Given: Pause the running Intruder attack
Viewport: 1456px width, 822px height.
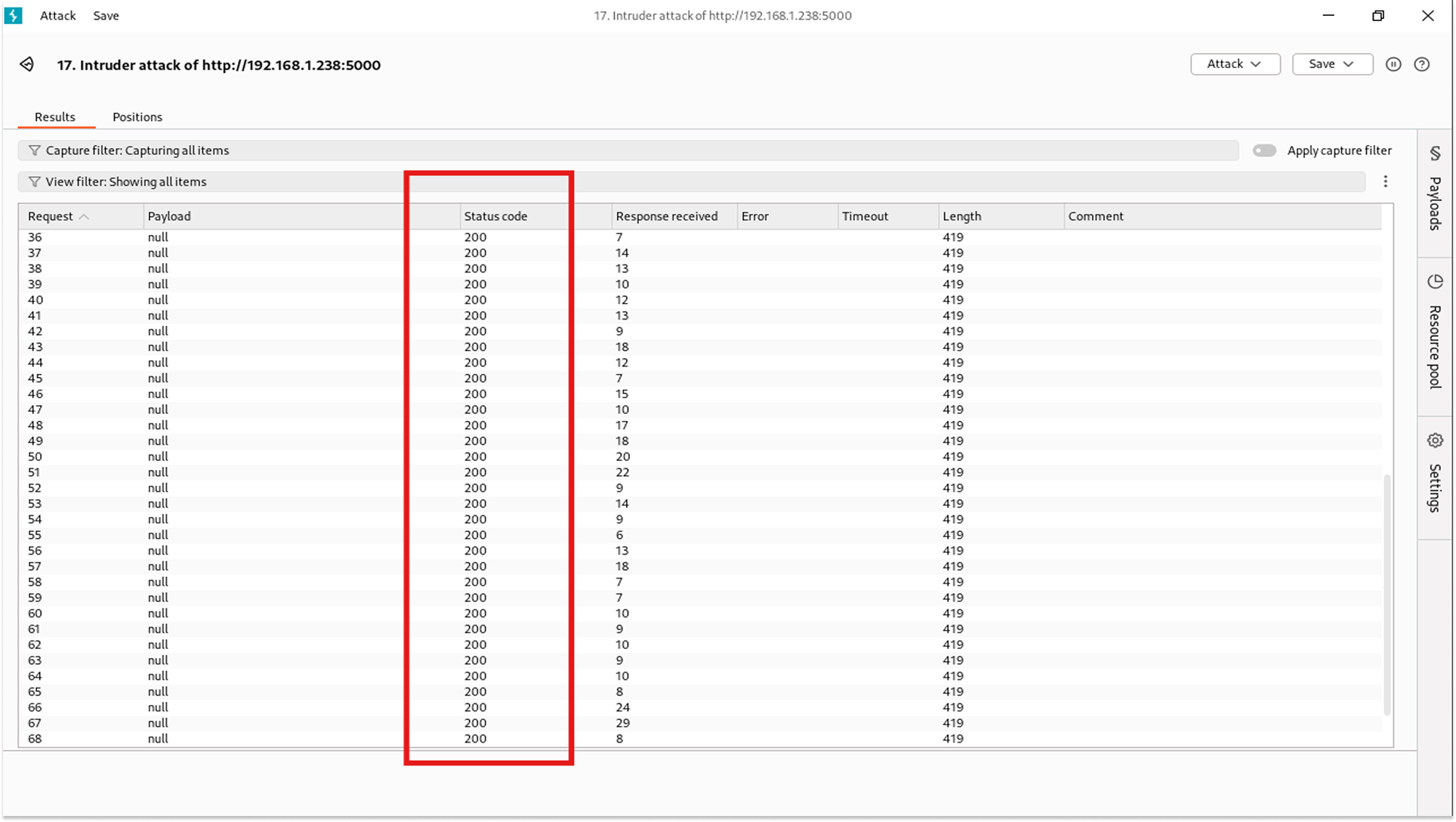Looking at the screenshot, I should pyautogui.click(x=1393, y=64).
